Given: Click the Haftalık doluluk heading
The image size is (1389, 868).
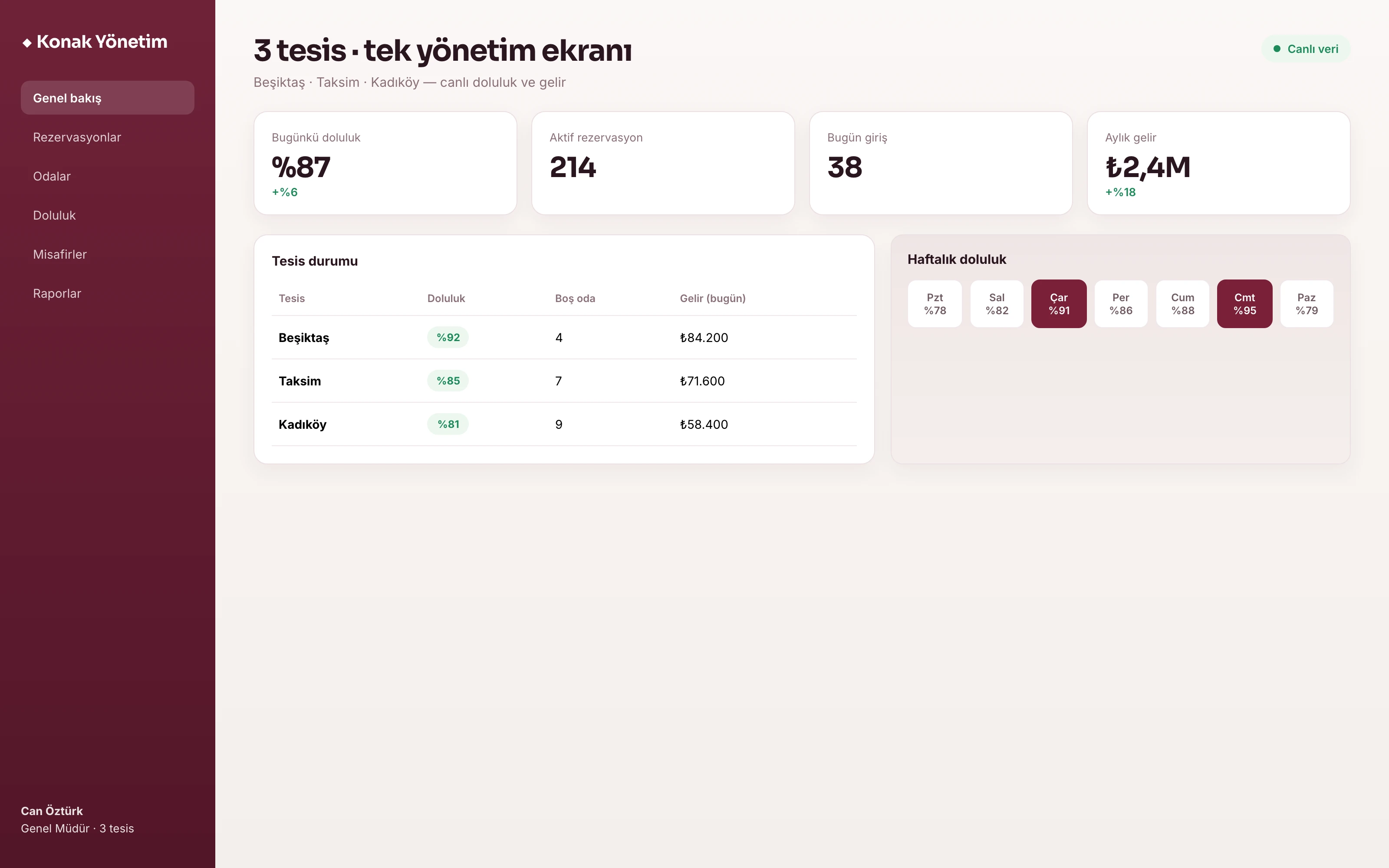Looking at the screenshot, I should (x=957, y=260).
